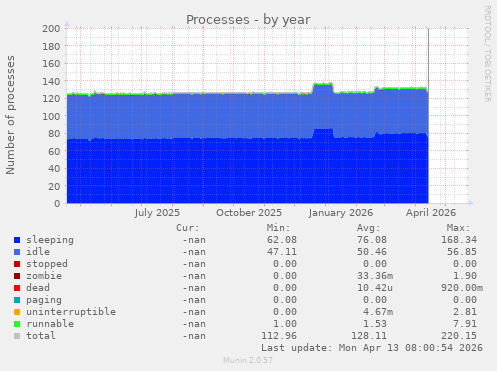Click dead average value 10.42u
This screenshot has height=371, width=497.
375,288
